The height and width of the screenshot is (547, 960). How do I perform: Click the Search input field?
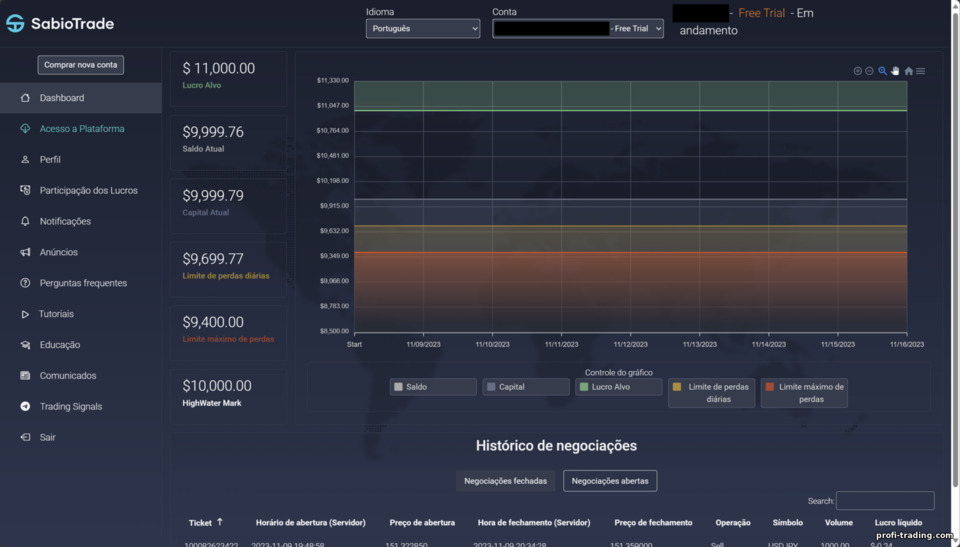click(x=885, y=500)
